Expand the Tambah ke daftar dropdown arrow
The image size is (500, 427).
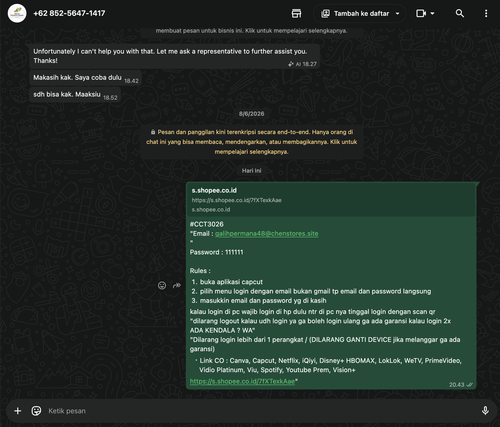[x=397, y=13]
